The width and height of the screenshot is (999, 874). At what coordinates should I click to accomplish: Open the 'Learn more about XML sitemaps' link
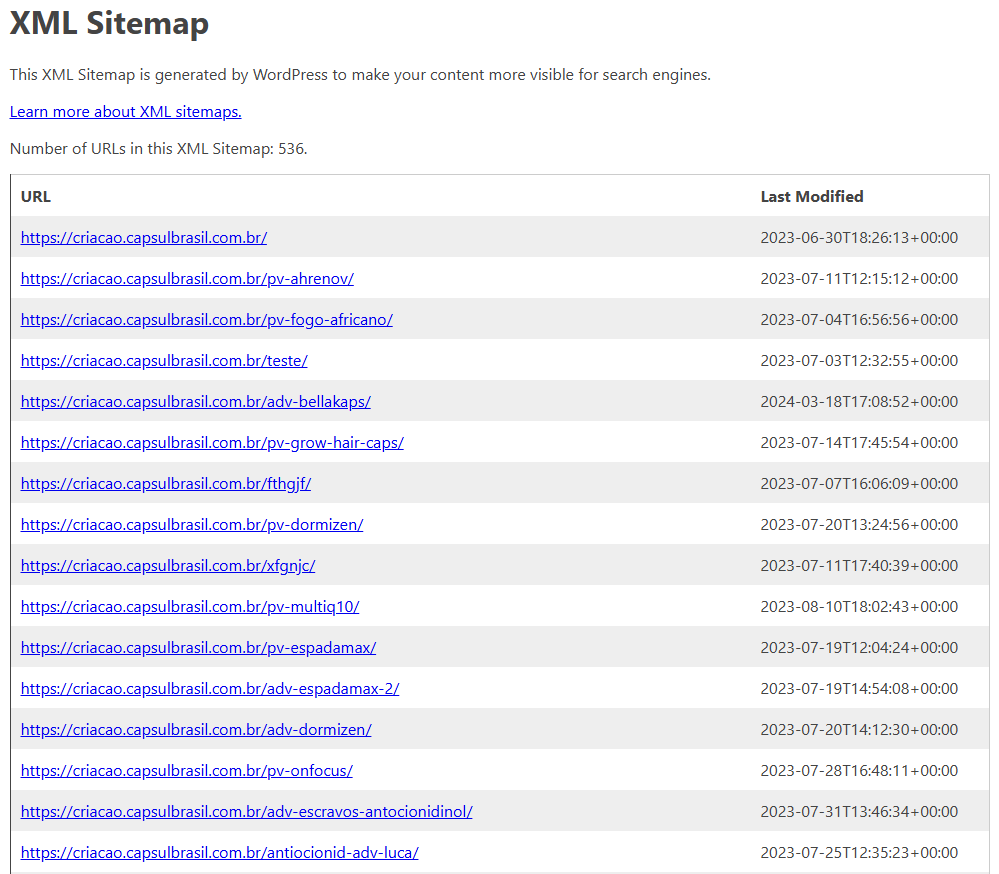pos(126,111)
